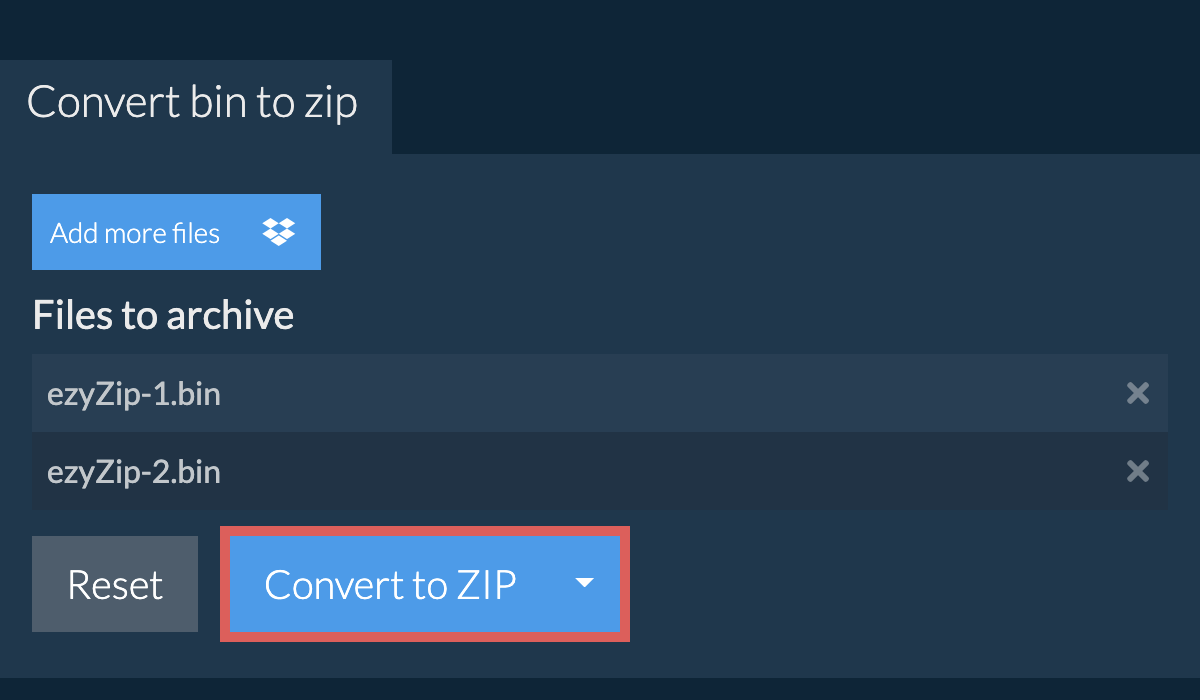Click the Add more files button
Image resolution: width=1200 pixels, height=700 pixels.
tap(176, 232)
